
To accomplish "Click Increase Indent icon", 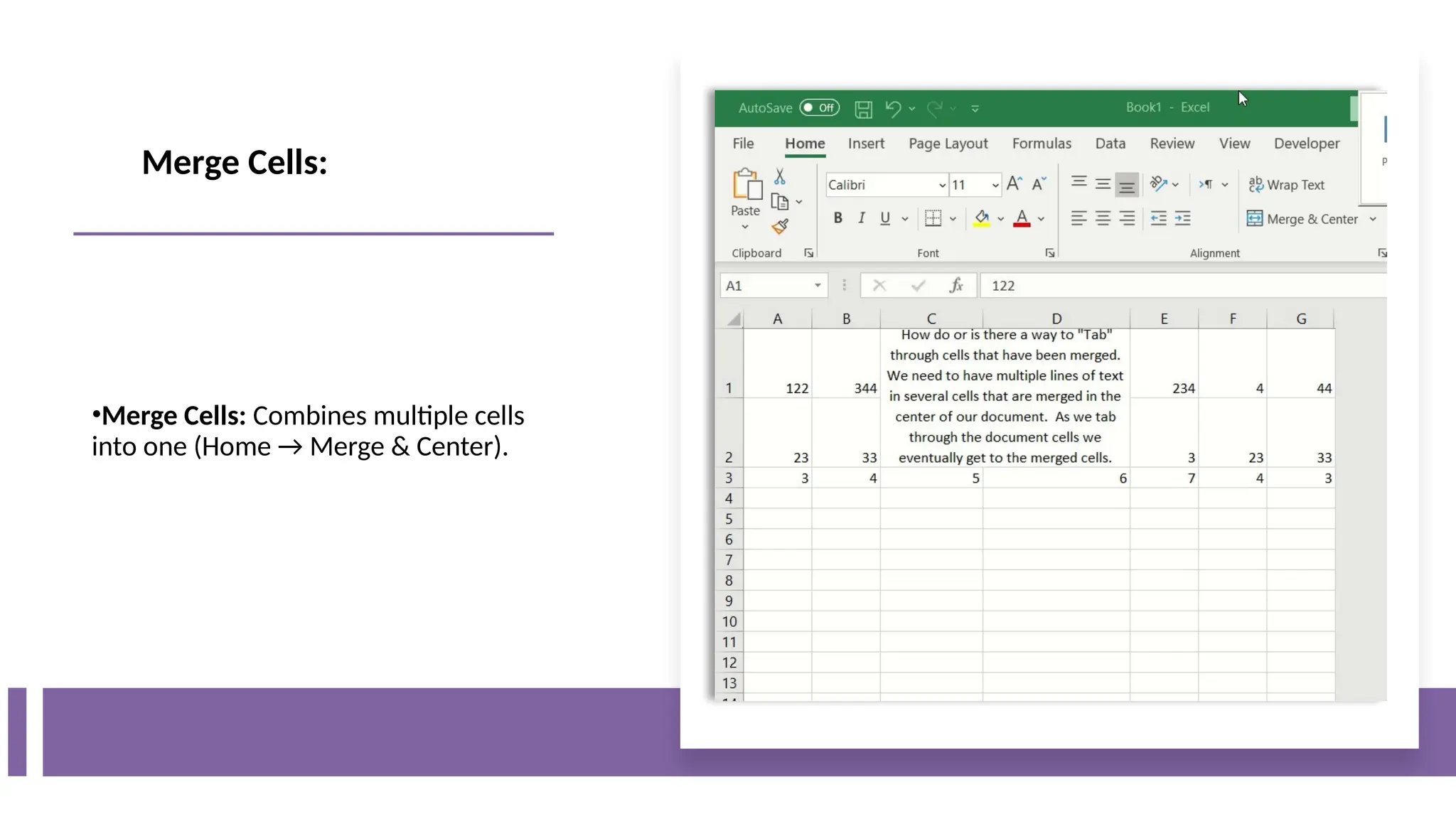I will point(1182,218).
